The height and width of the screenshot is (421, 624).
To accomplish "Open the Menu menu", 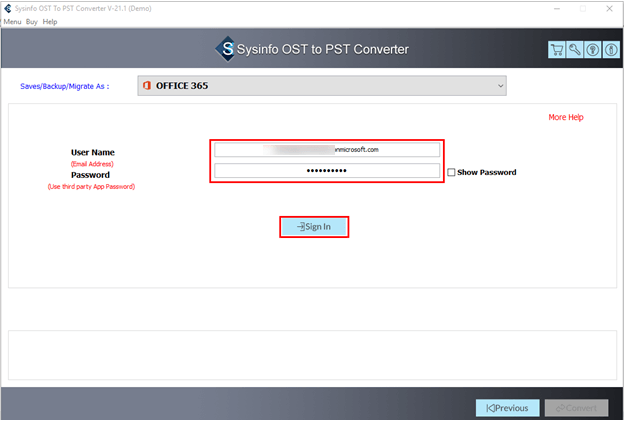I will tap(12, 22).
